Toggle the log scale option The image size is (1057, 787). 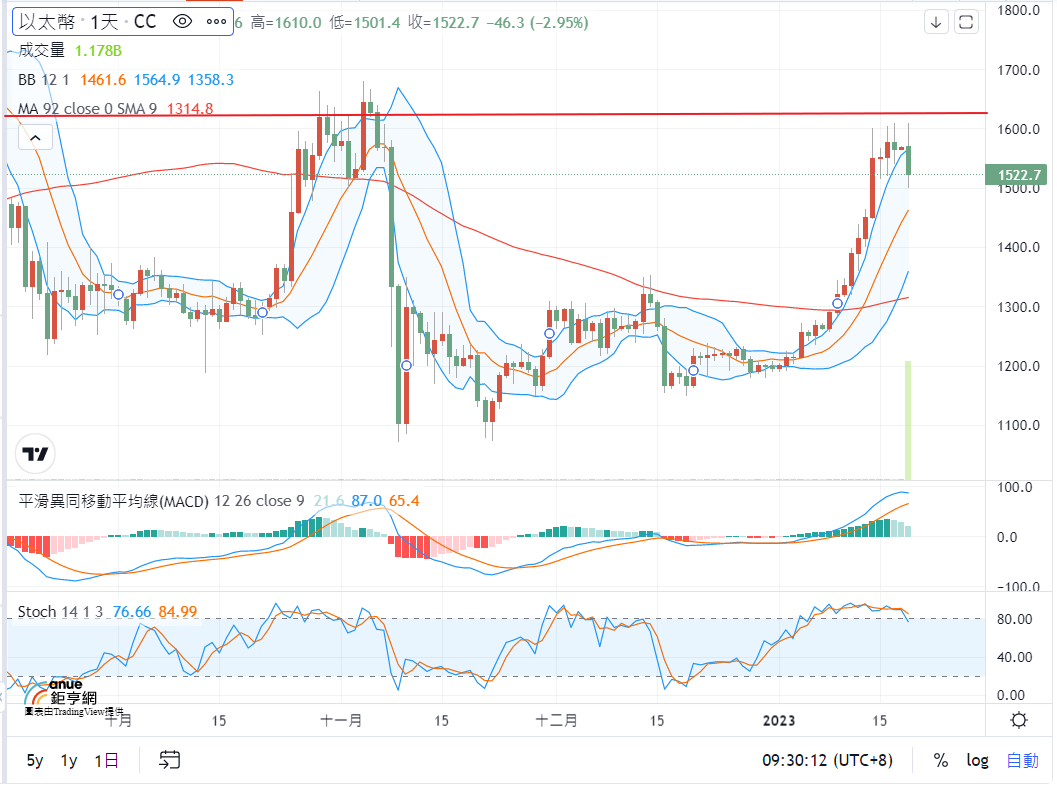(x=977, y=761)
